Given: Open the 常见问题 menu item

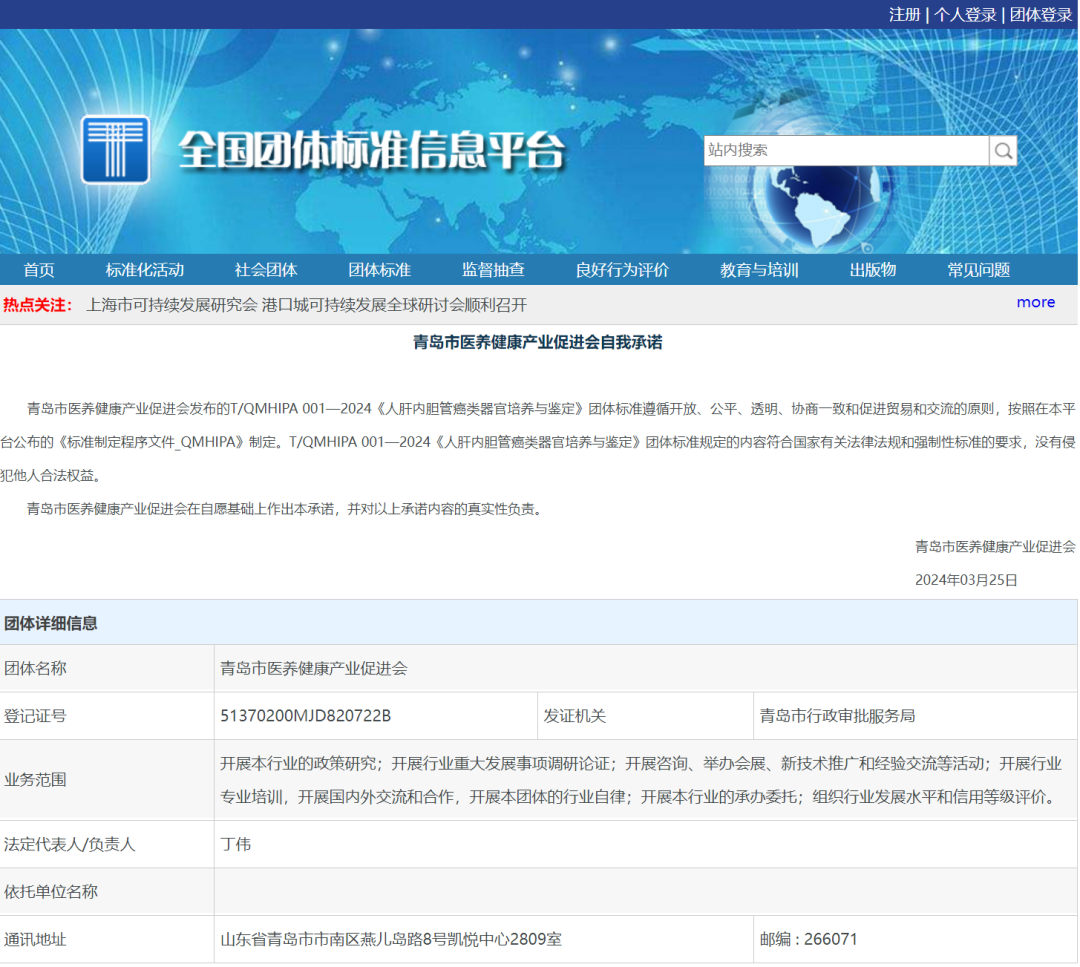Looking at the screenshot, I should click(978, 270).
